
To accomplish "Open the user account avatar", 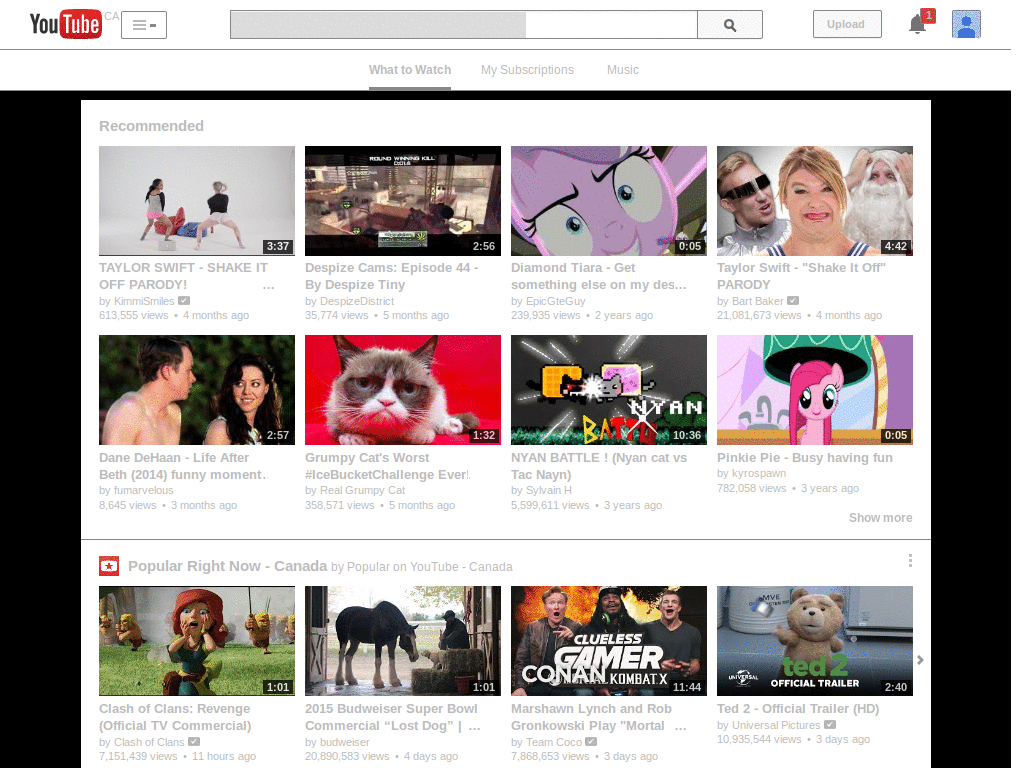I will click(x=966, y=24).
